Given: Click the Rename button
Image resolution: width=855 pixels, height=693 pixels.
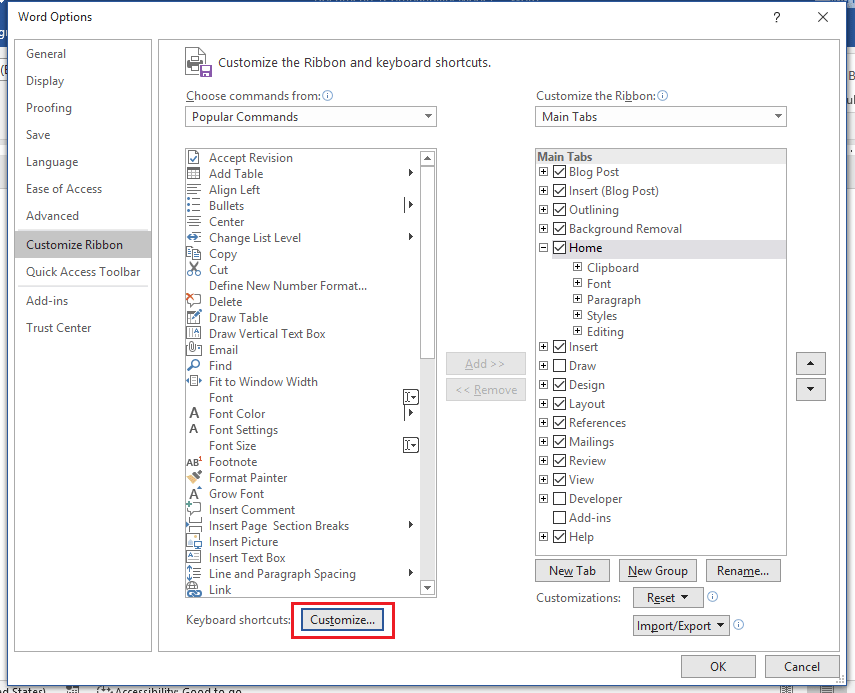Looking at the screenshot, I should 743,571.
